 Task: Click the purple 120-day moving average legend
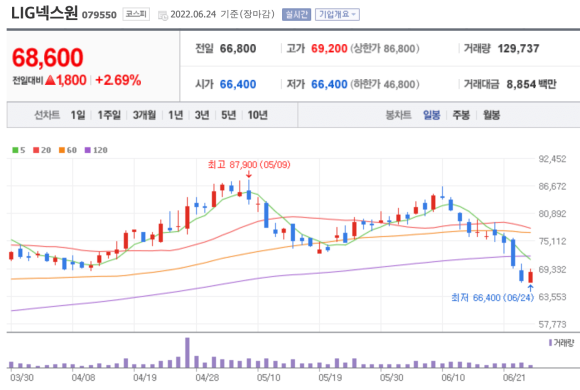click(x=96, y=150)
